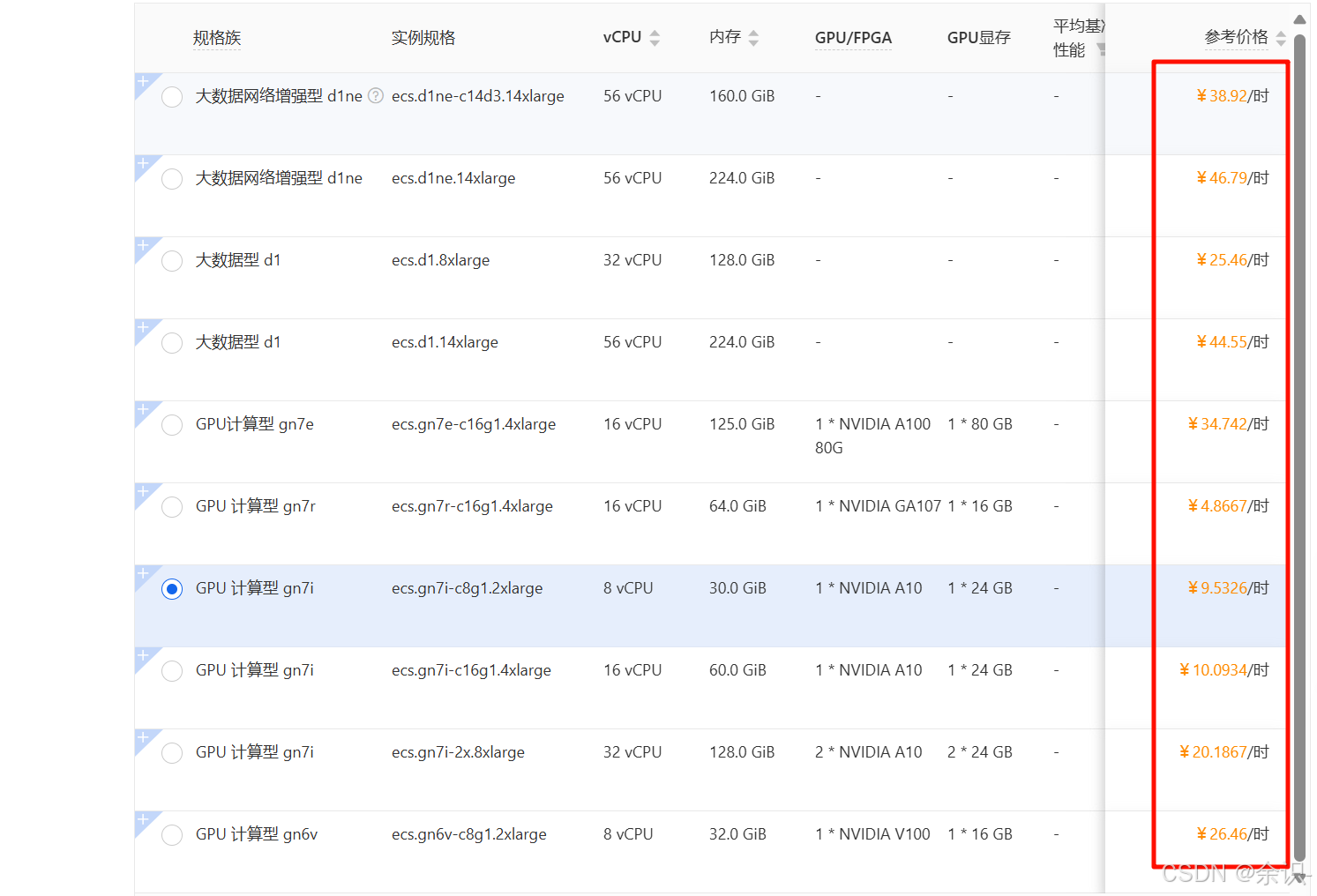Select radio for ecs.d1ne-c14d3.14xlarge instance
The height and width of the screenshot is (896, 1317).
click(x=172, y=97)
